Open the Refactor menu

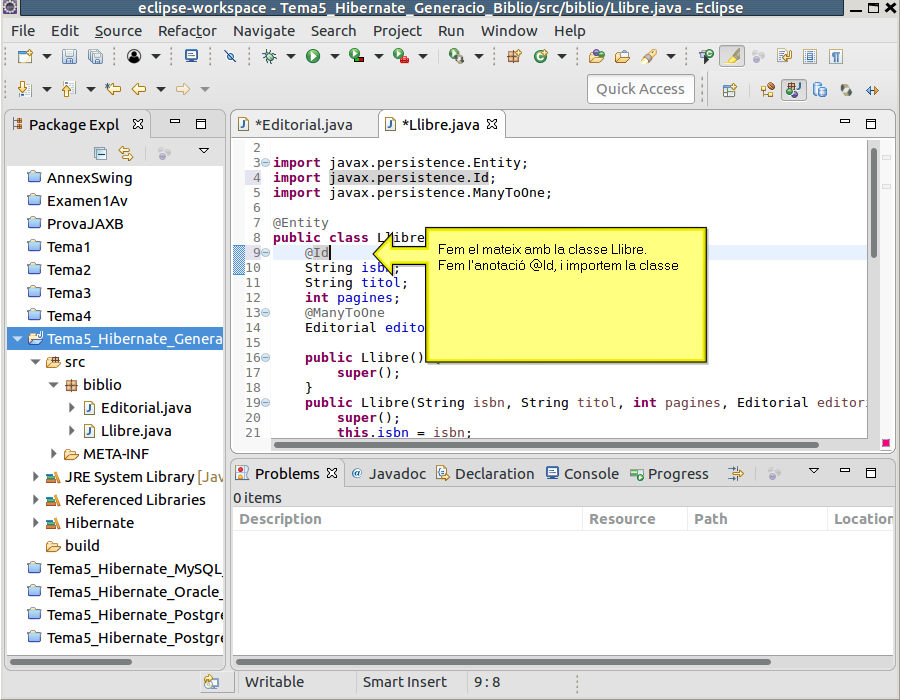tap(187, 31)
